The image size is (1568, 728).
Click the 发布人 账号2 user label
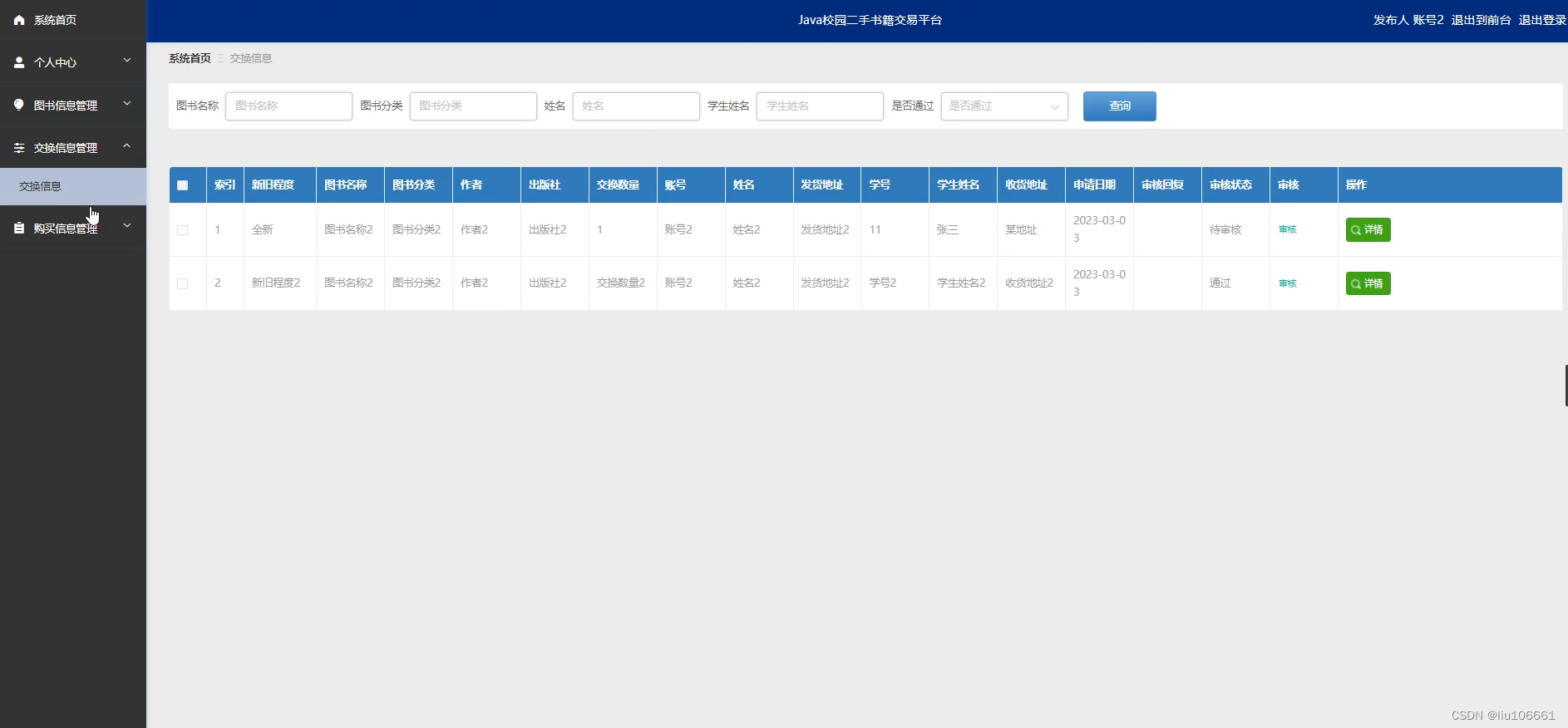pyautogui.click(x=1408, y=20)
